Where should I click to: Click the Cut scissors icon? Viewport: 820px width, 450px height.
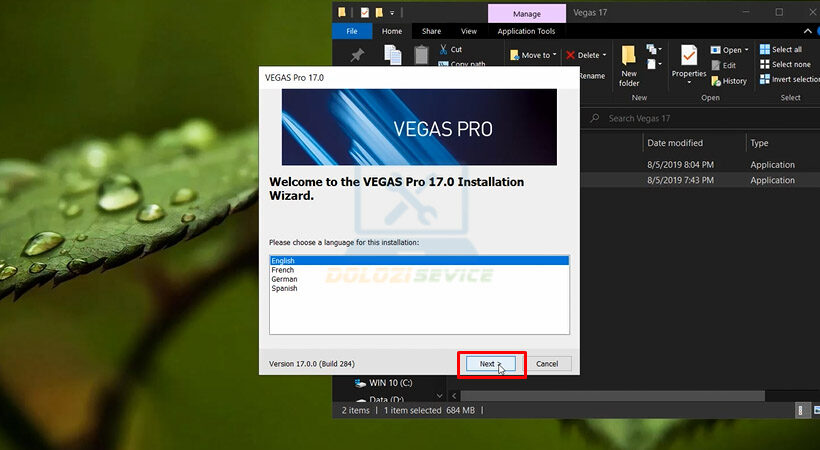pos(443,49)
